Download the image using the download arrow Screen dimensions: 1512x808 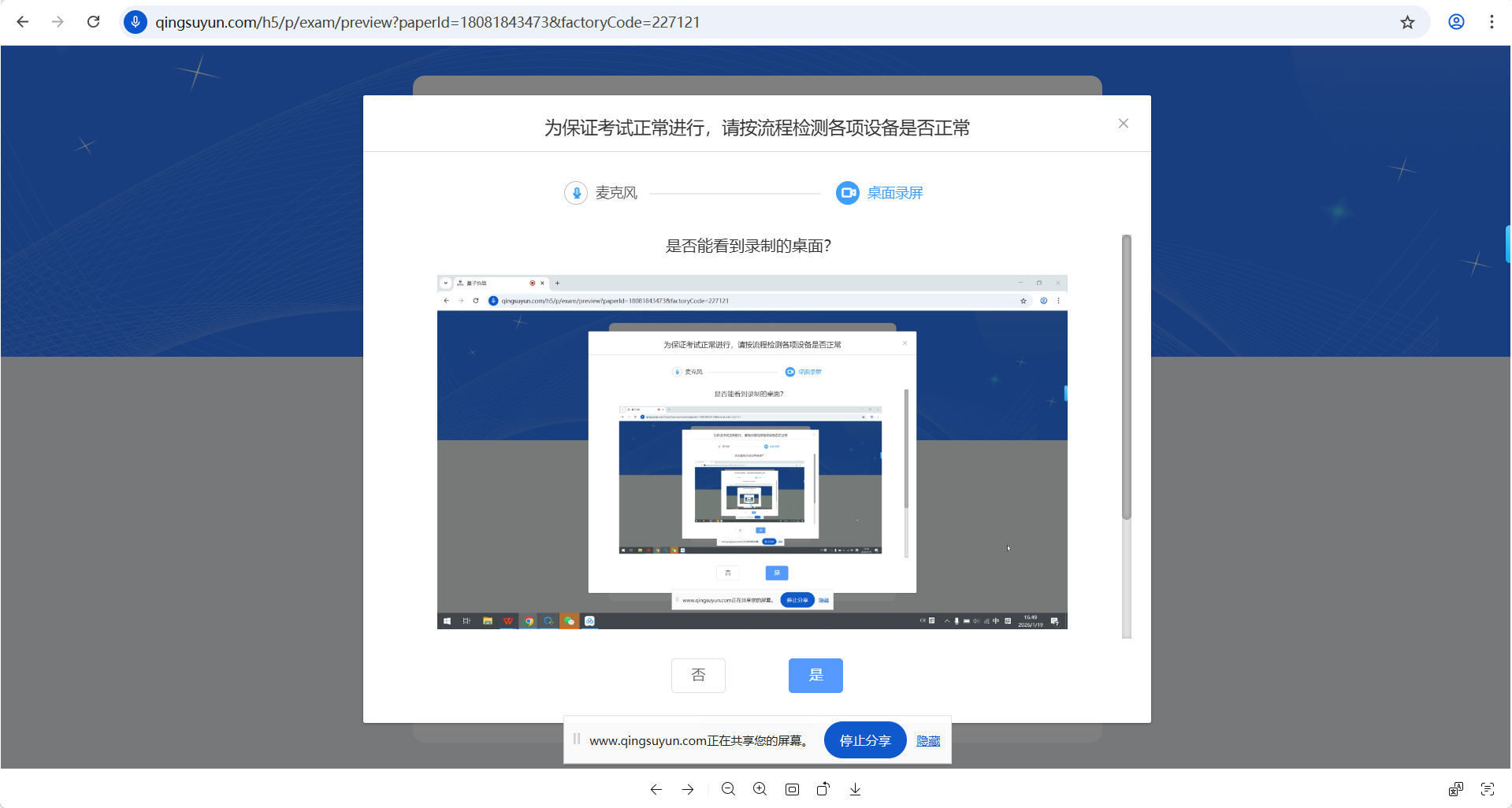[x=855, y=789]
